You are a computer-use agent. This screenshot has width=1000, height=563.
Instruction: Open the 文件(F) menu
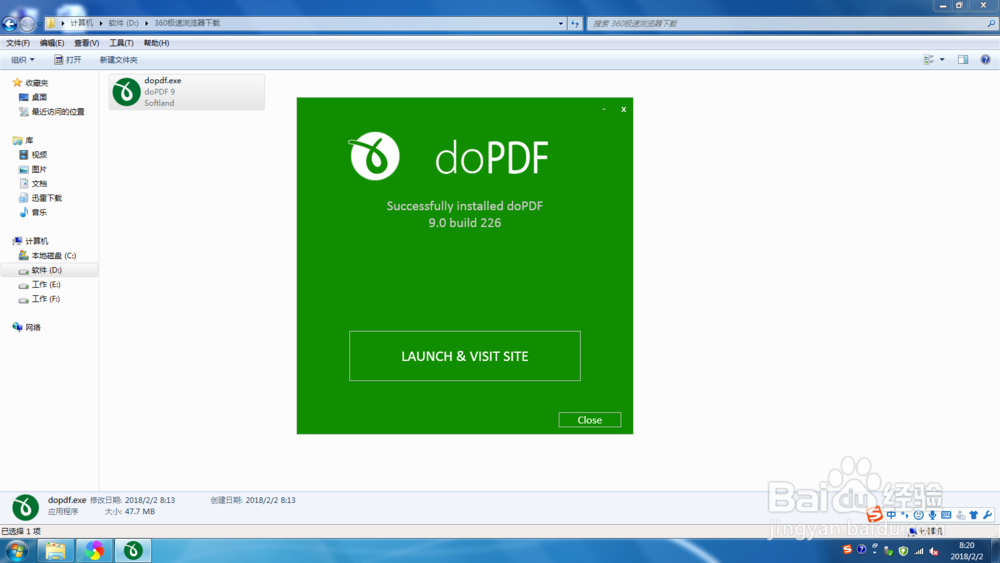pos(18,43)
